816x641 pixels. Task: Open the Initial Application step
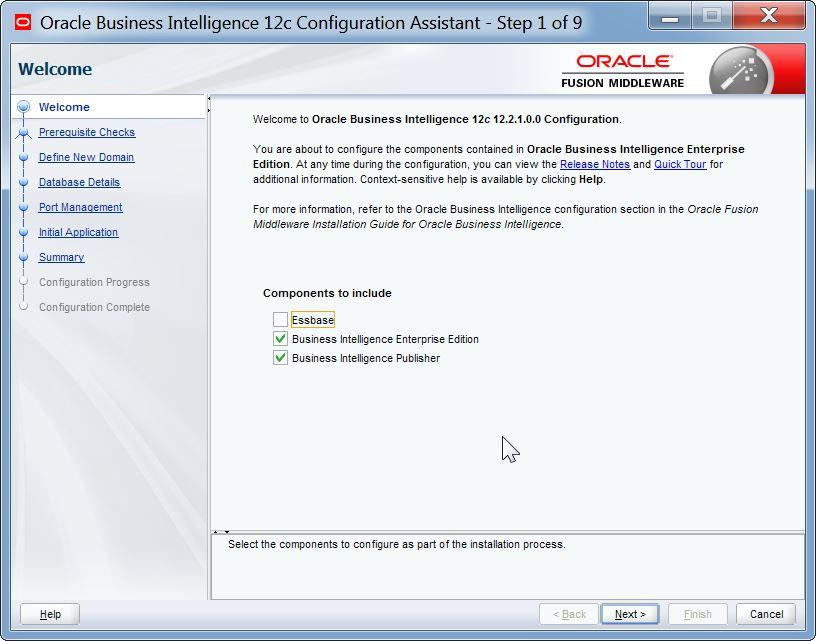point(78,232)
